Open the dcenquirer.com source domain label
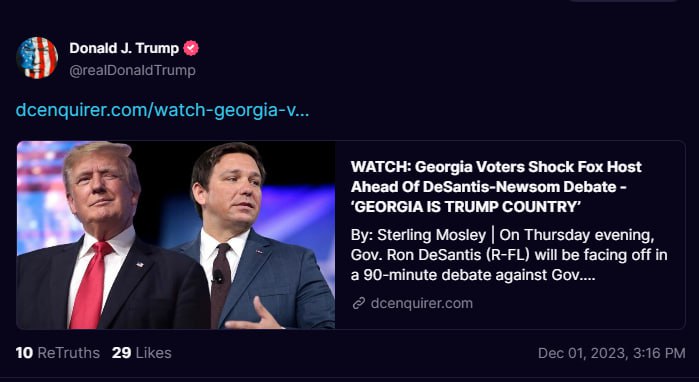The width and height of the screenshot is (699, 382). (x=421, y=304)
